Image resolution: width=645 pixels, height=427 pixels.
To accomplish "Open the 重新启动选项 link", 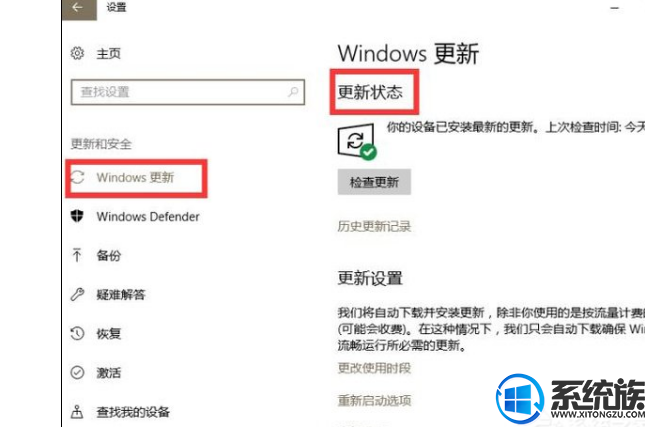I will [x=374, y=400].
